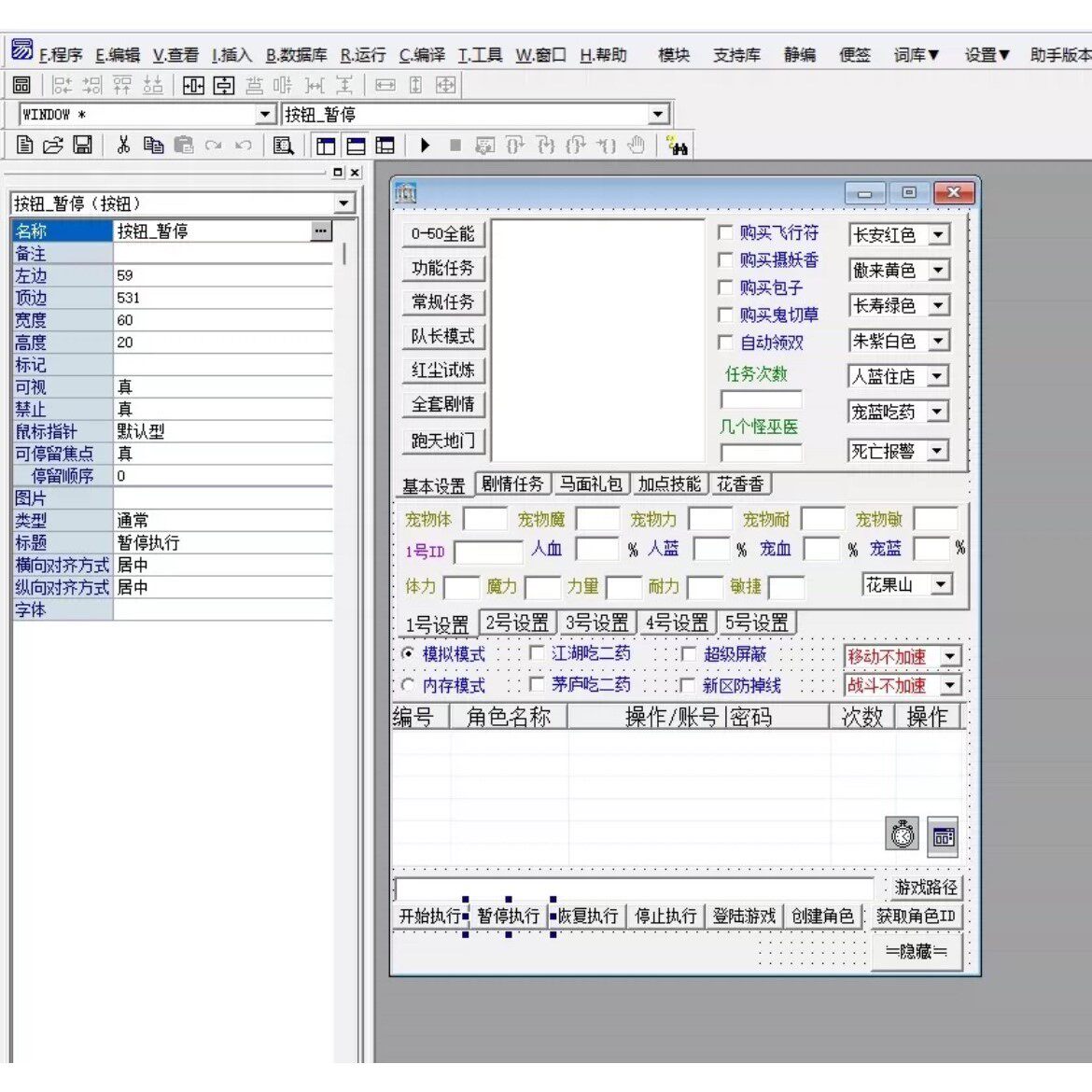Viewport: 1092px width, 1092px height.
Task: Open the 按钮_暂停 (按钮) component dropdown
Action: 343,203
